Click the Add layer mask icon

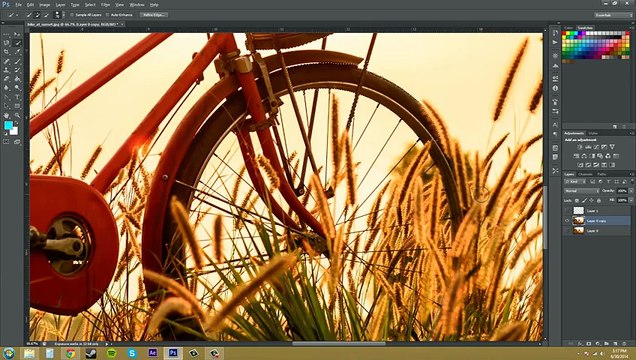pos(589,343)
